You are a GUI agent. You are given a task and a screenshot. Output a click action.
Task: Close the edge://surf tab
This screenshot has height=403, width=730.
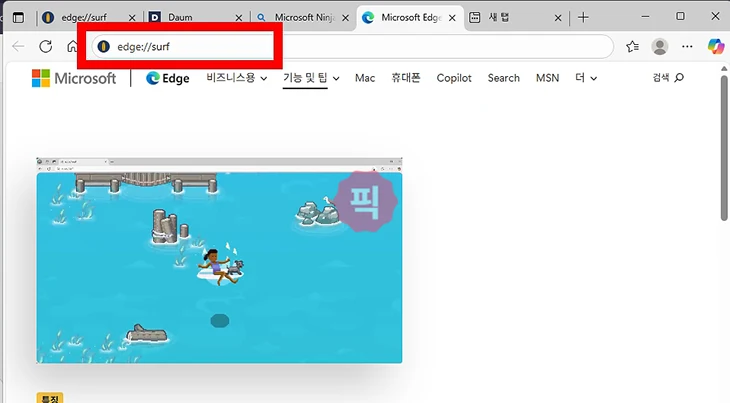[132, 18]
